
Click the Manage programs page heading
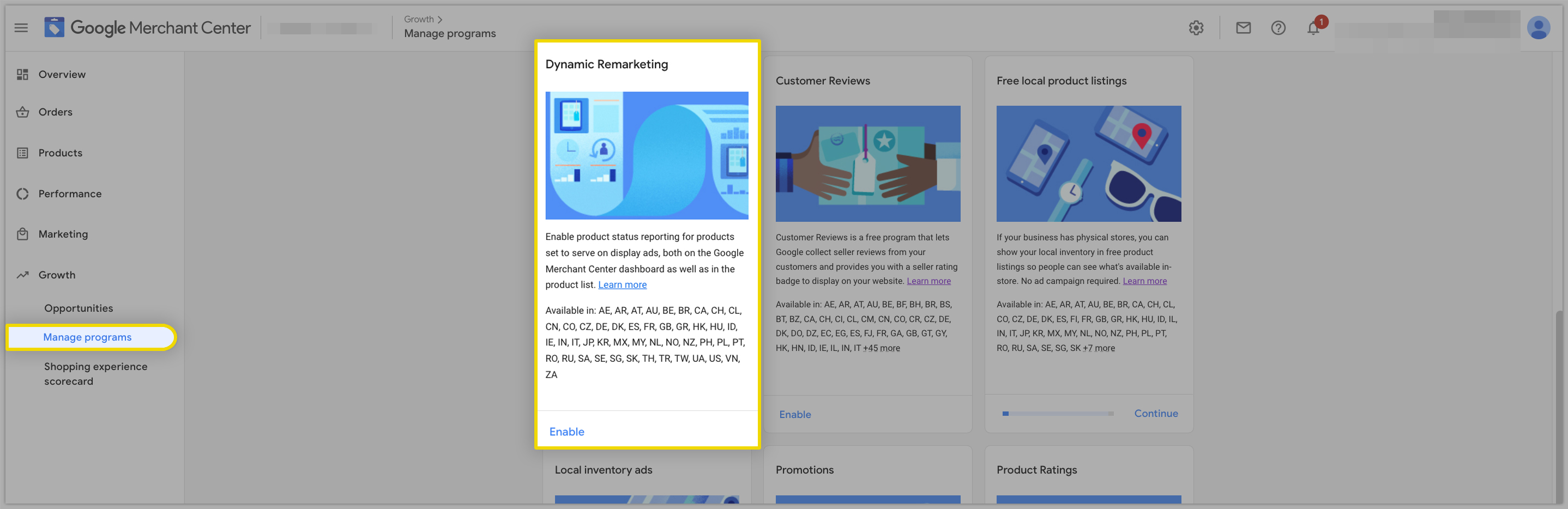(x=450, y=34)
